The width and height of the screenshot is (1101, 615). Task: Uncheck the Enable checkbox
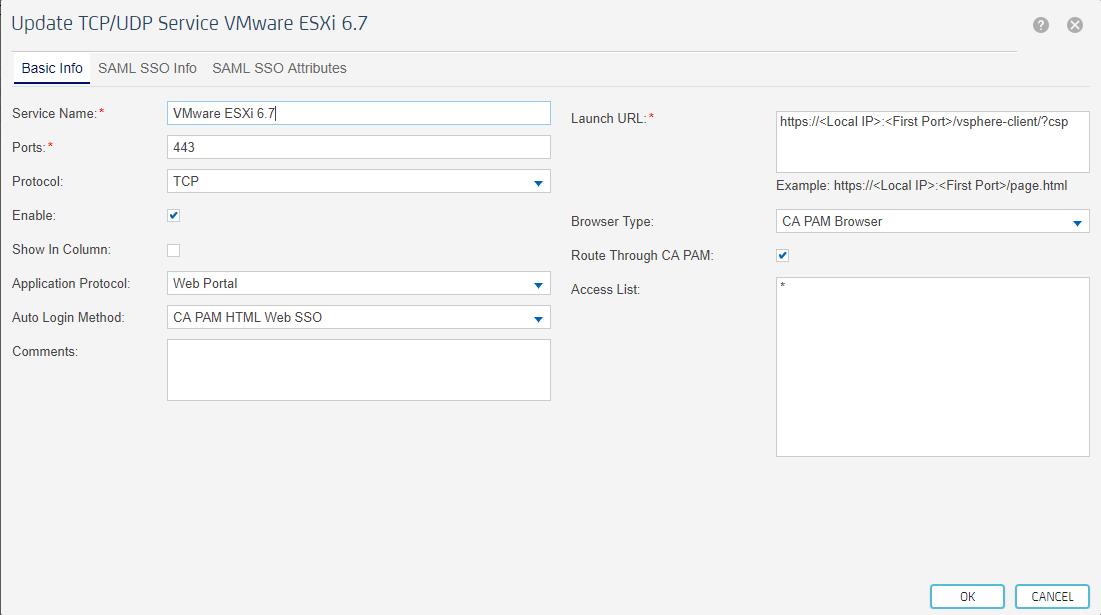point(174,215)
